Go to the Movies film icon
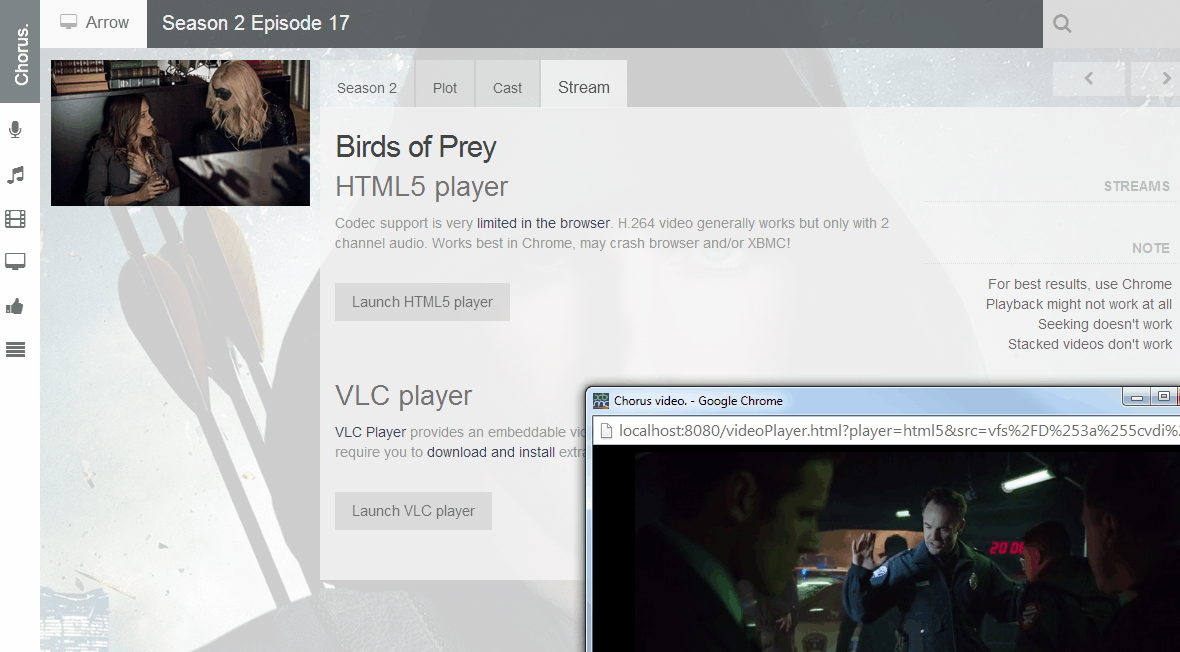1180x652 pixels. click(x=15, y=219)
